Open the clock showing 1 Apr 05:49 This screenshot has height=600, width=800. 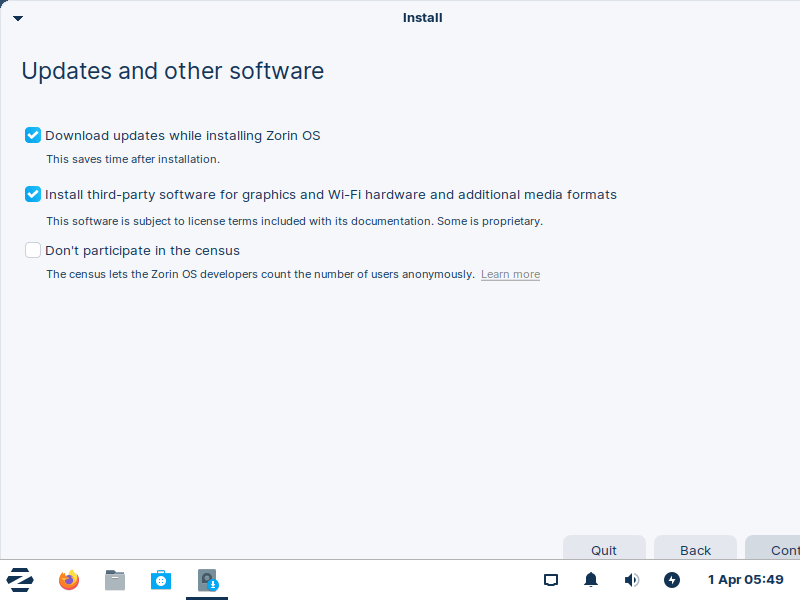745,580
